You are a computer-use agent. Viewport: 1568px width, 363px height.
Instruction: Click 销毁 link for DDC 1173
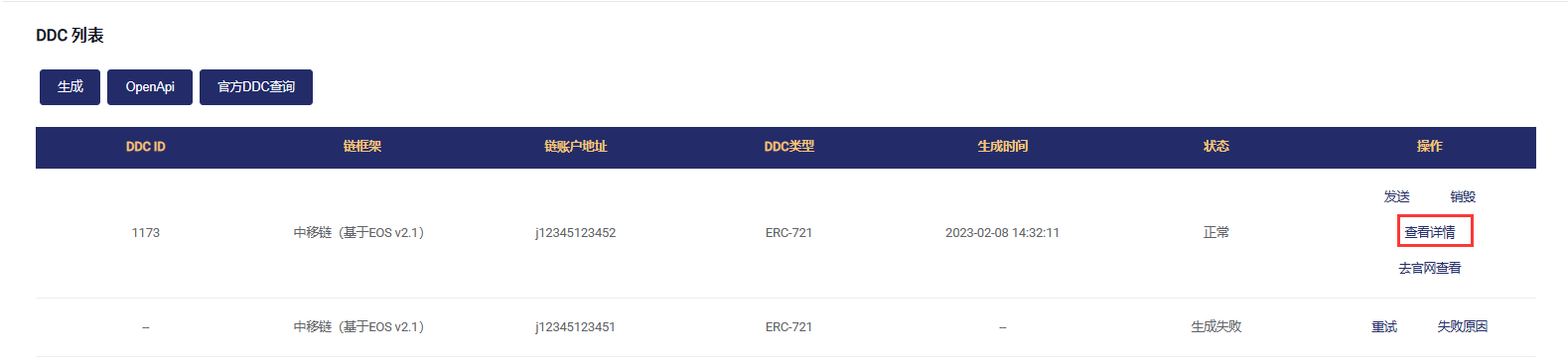pos(1462,196)
